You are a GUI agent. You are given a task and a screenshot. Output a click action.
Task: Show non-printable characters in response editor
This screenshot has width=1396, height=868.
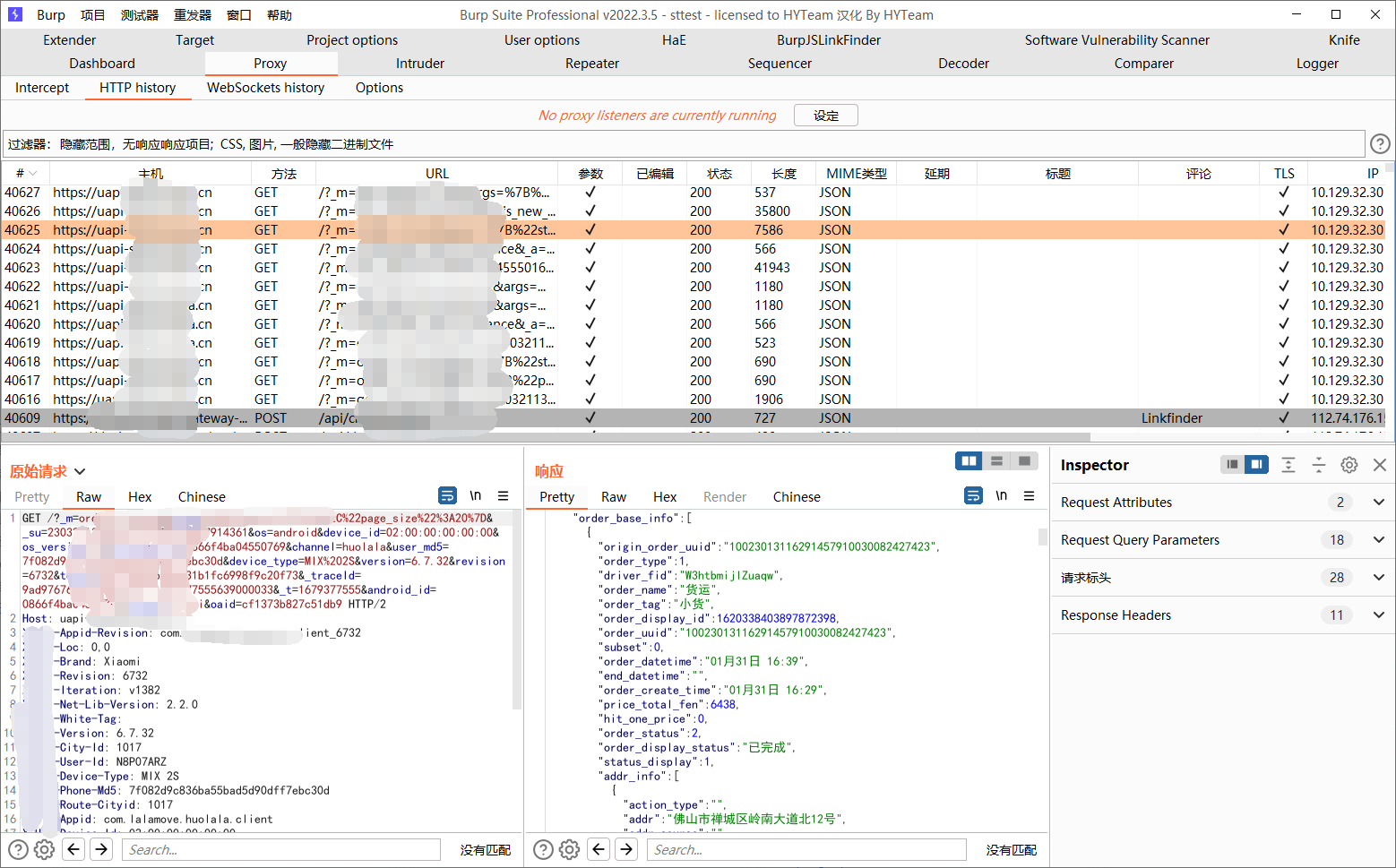click(1002, 495)
